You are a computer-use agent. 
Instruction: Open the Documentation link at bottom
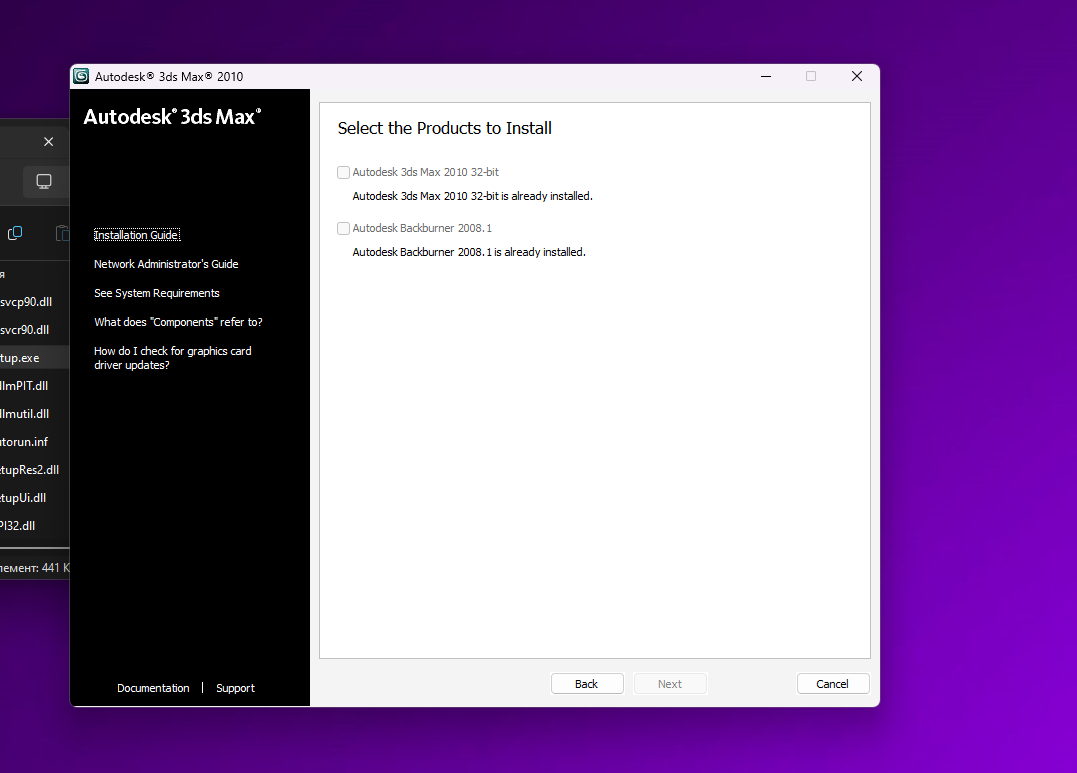tap(153, 688)
